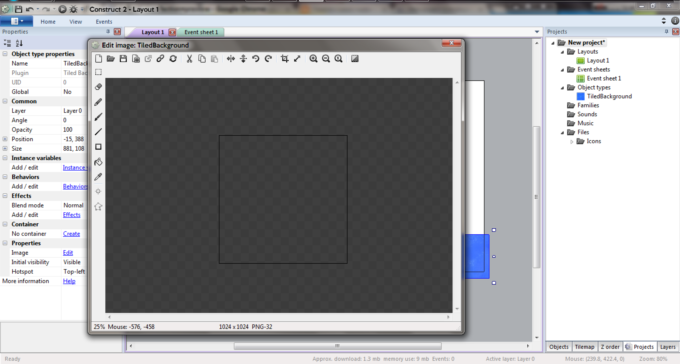680x364 pixels.
Task: Collapse the Common properties section
Action: coord(5,101)
